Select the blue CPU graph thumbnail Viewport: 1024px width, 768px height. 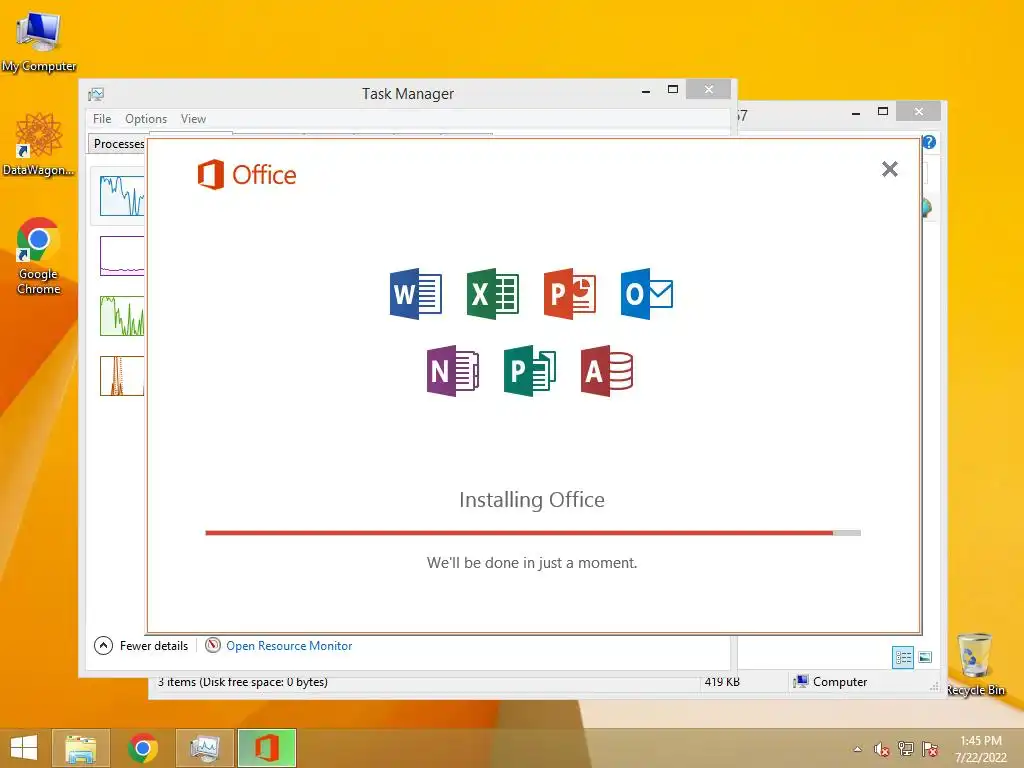(122, 196)
